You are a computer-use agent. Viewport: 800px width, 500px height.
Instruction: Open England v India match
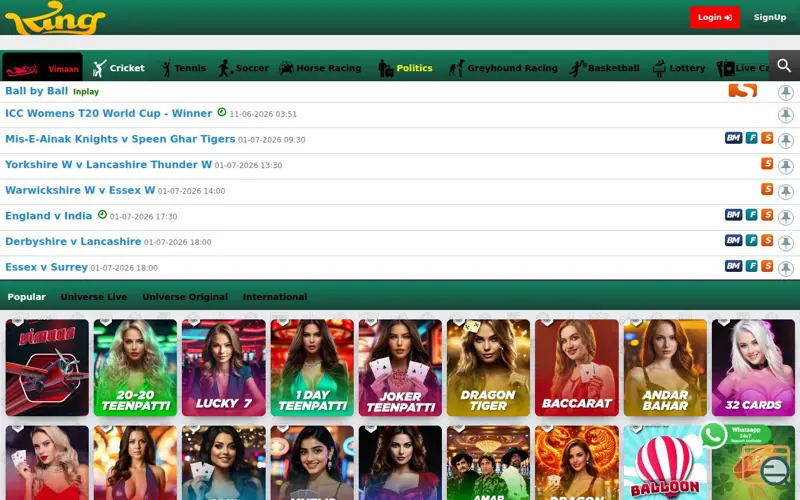pyautogui.click(x=48, y=215)
